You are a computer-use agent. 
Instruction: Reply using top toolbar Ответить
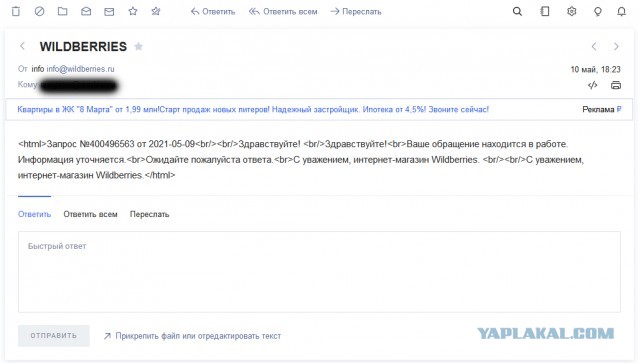pyautogui.click(x=213, y=12)
